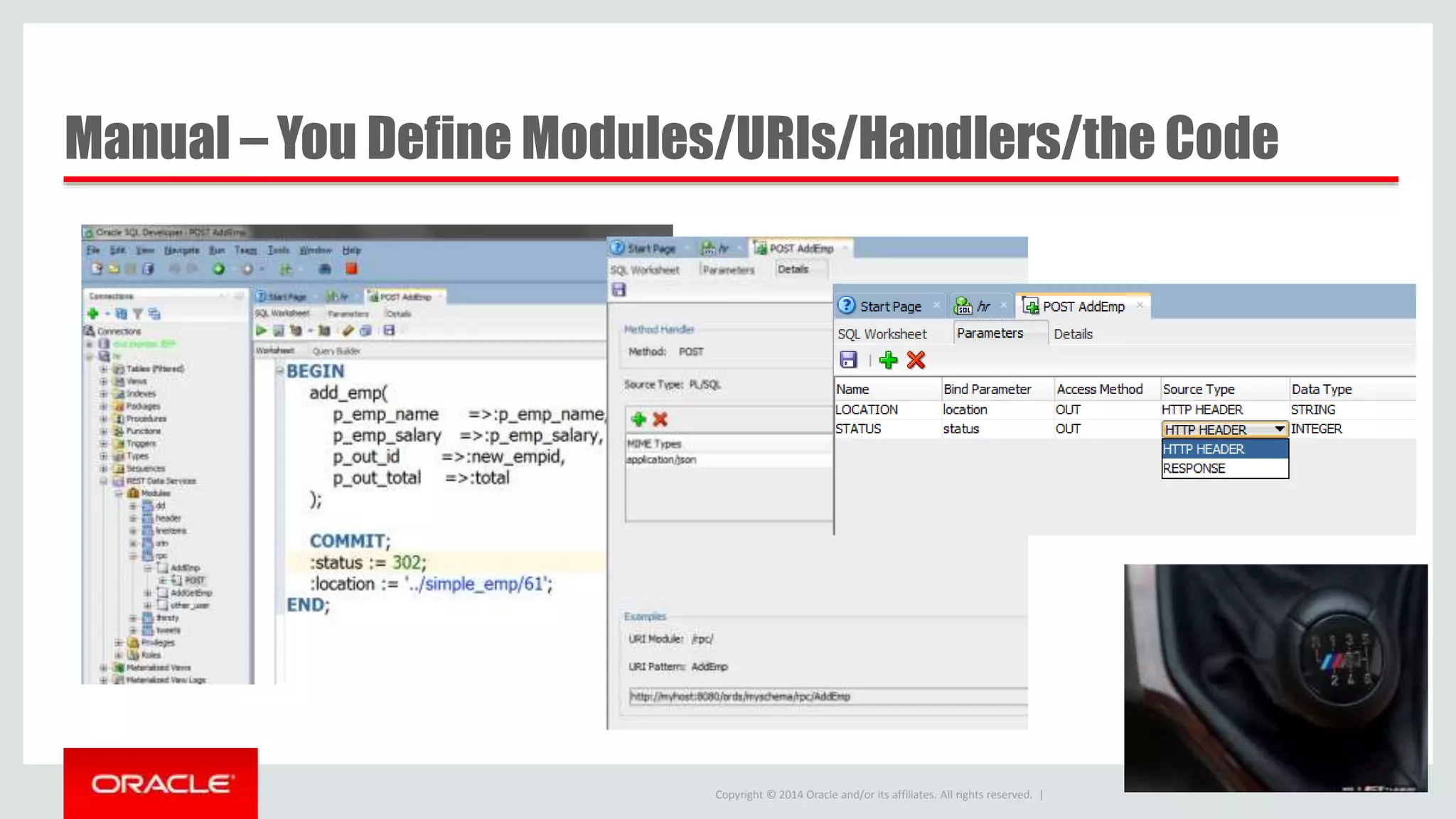Image resolution: width=1456 pixels, height=819 pixels.
Task: Click green plus above MIME Types list
Action: pyautogui.click(x=638, y=419)
